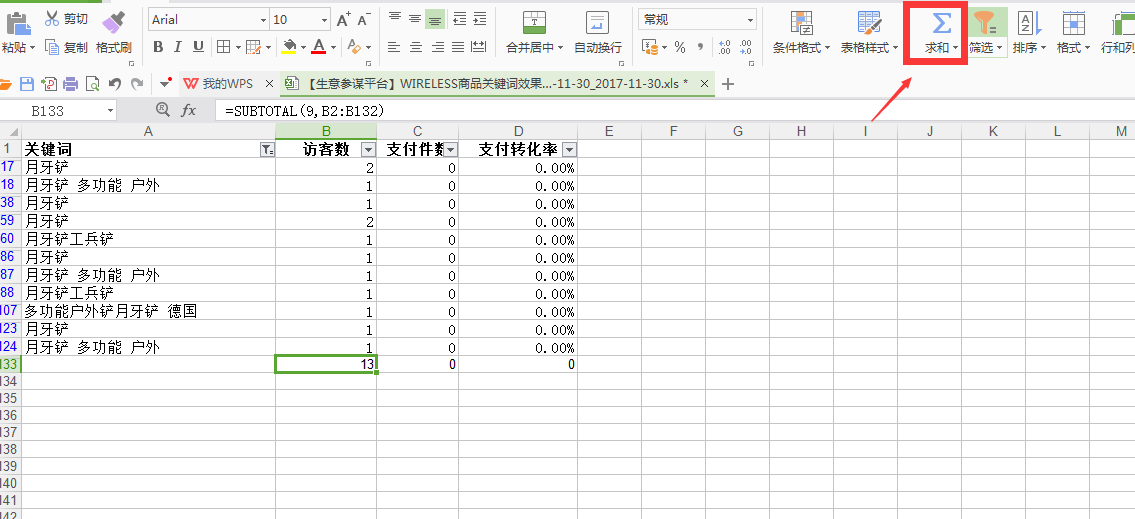
Task: Toggle align text left
Action: pyautogui.click(x=394, y=47)
